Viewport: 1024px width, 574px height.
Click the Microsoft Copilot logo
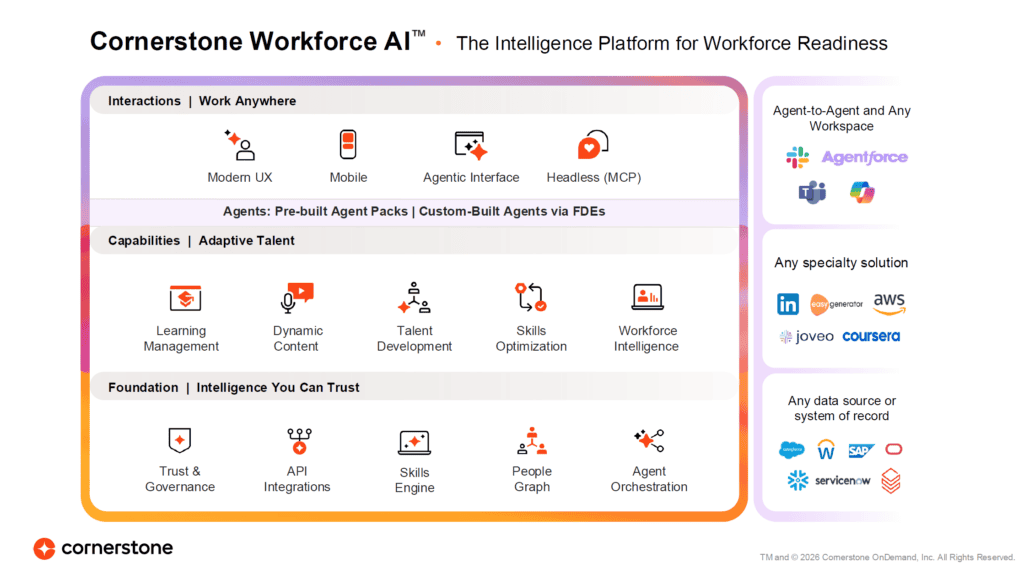pos(862,192)
